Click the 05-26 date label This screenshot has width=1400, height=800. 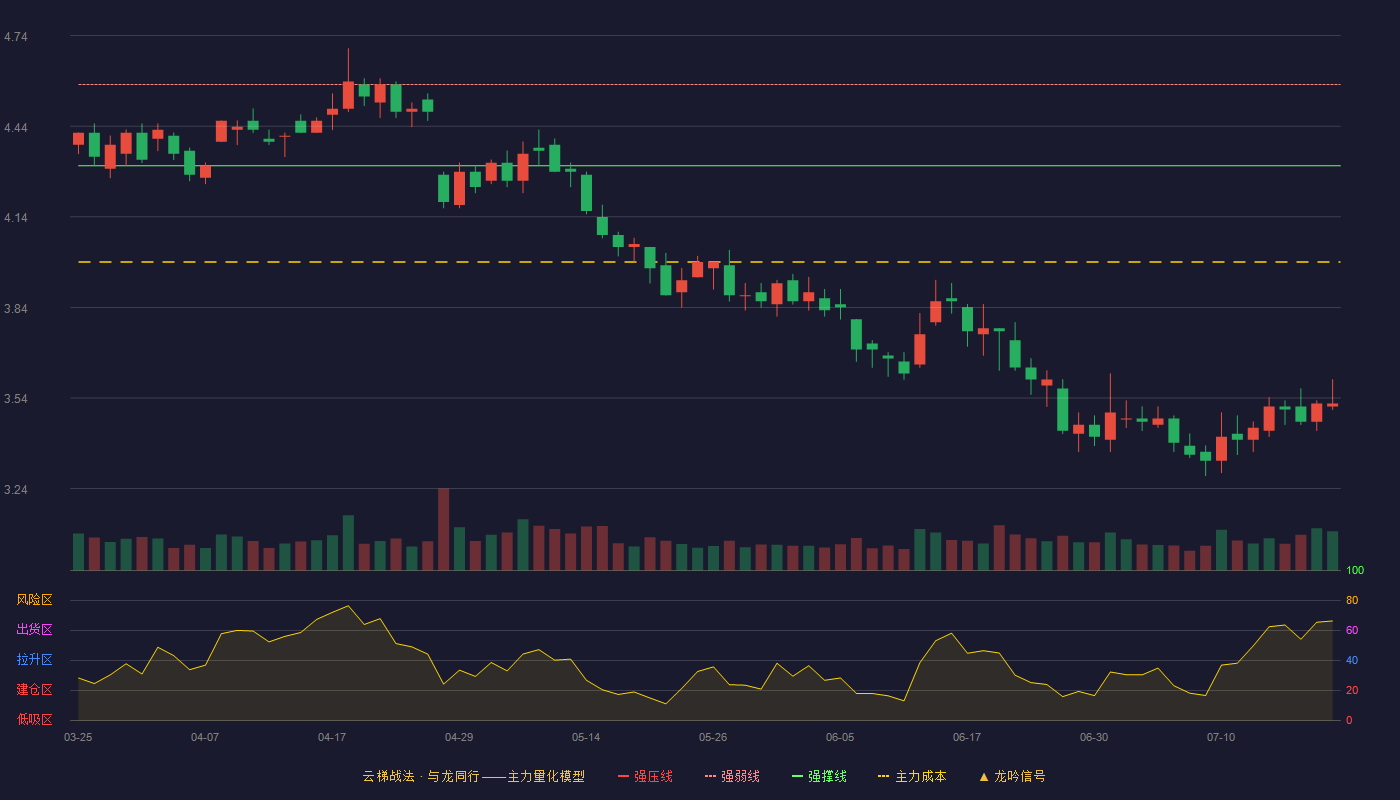(713, 737)
